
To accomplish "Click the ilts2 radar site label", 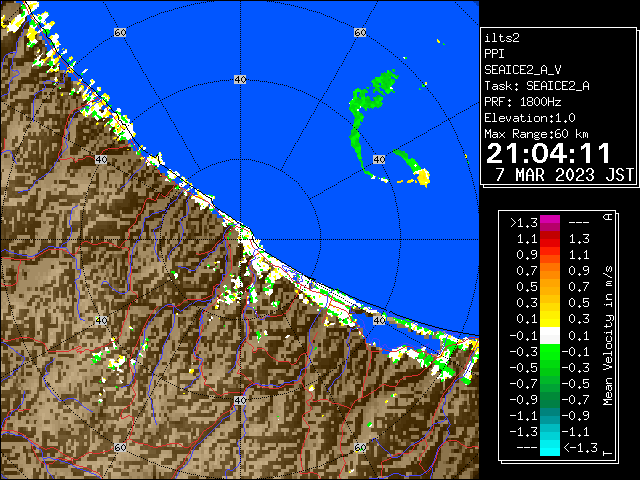I will pyautogui.click(x=502, y=38).
